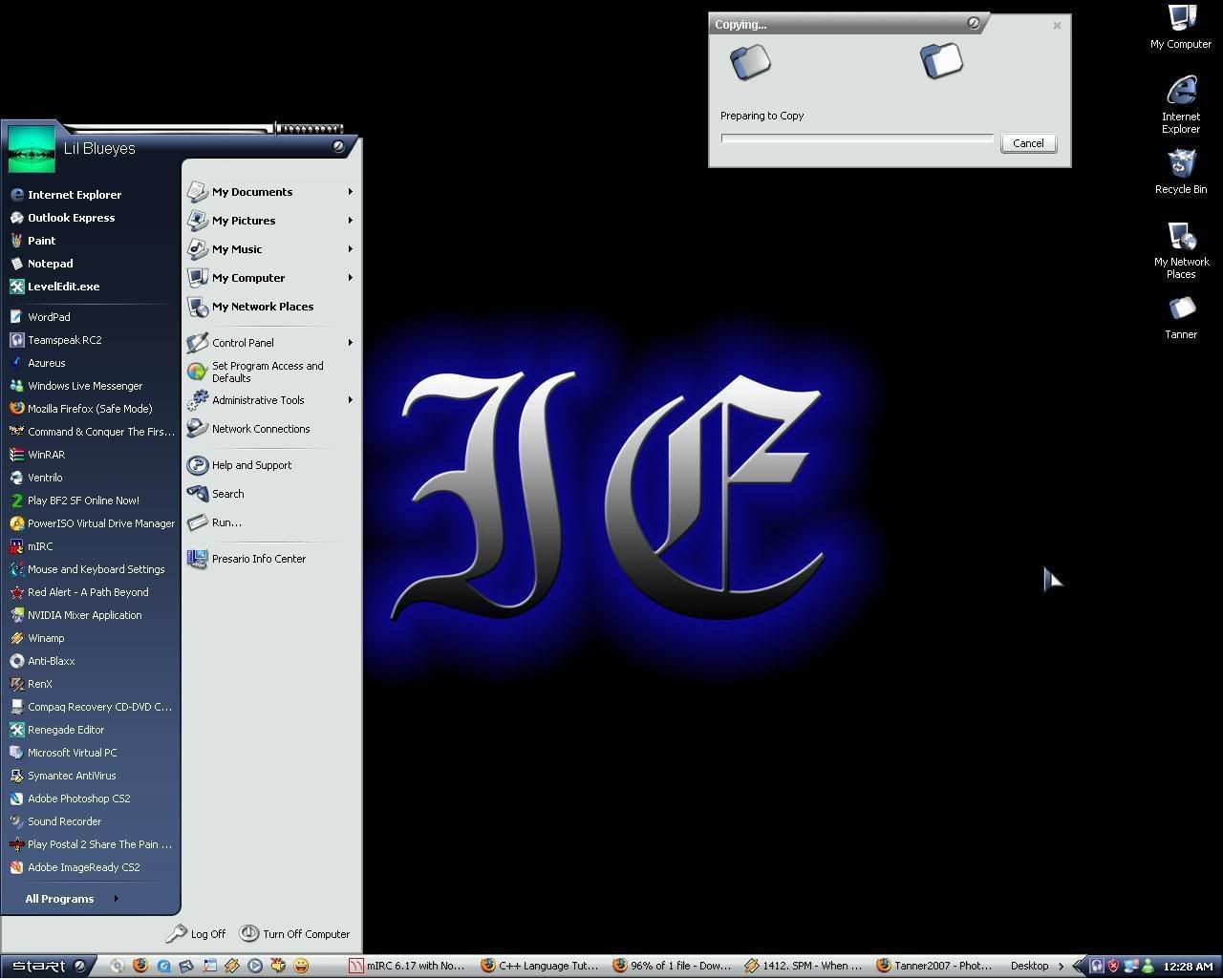The height and width of the screenshot is (980, 1223).
Task: Switch to 1412. SPM Winamp taskbar button
Action: click(804, 966)
